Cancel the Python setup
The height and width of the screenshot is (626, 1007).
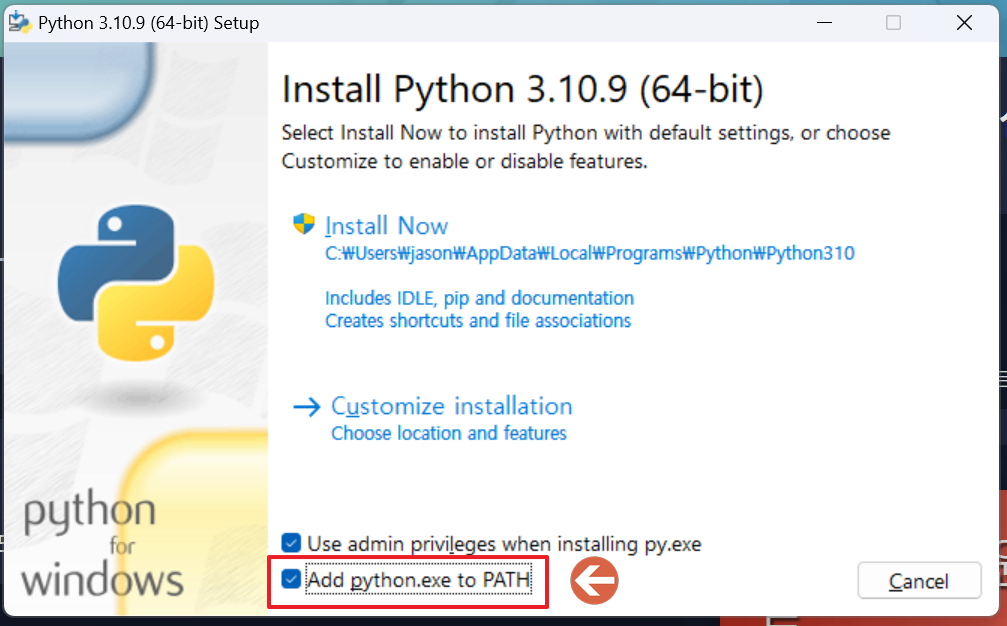(x=919, y=581)
